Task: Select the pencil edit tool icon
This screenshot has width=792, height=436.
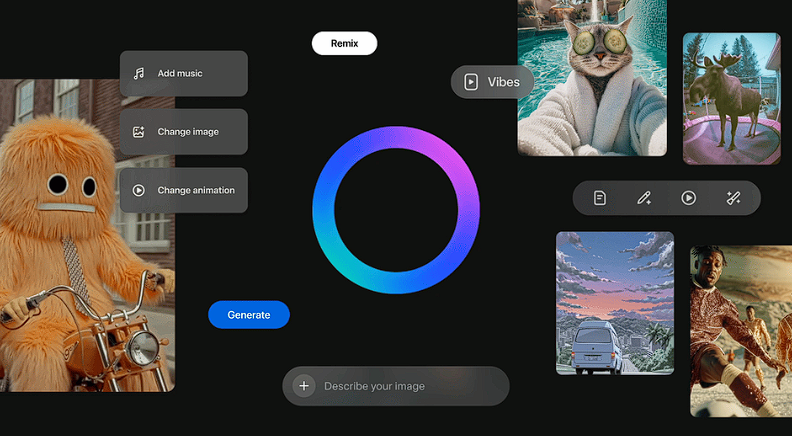Action: [644, 198]
